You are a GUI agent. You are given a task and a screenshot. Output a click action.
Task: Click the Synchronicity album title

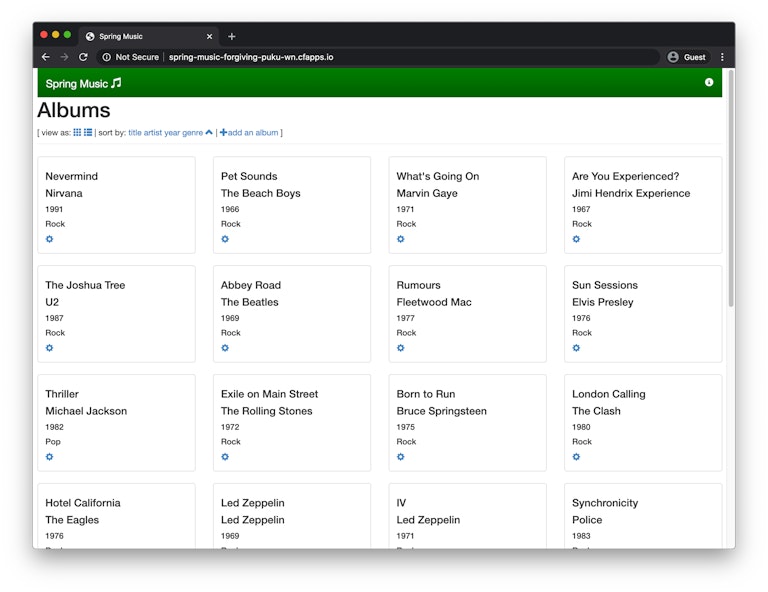[605, 503]
